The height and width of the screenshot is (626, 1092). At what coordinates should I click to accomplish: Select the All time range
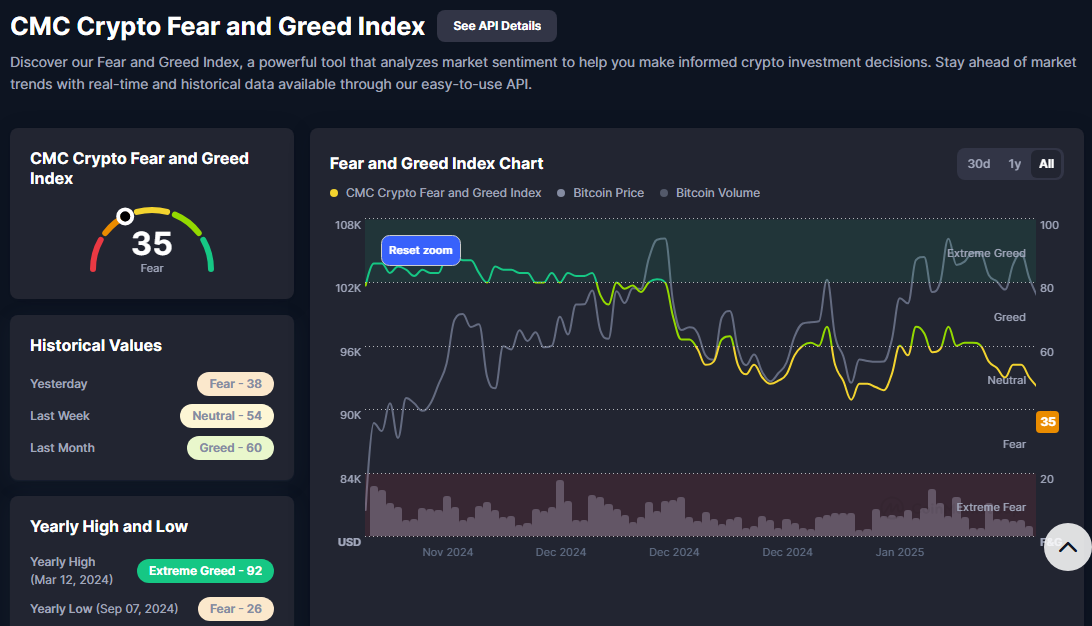[1046, 164]
